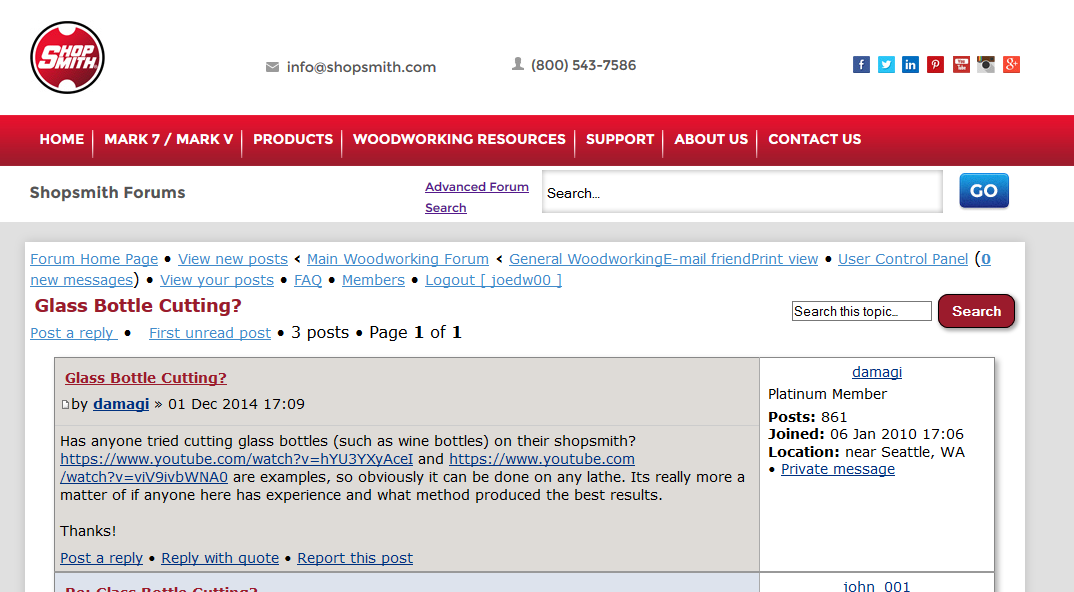Open the Mark 7 / Mark V menu
The width and height of the screenshot is (1074, 592).
tap(168, 139)
